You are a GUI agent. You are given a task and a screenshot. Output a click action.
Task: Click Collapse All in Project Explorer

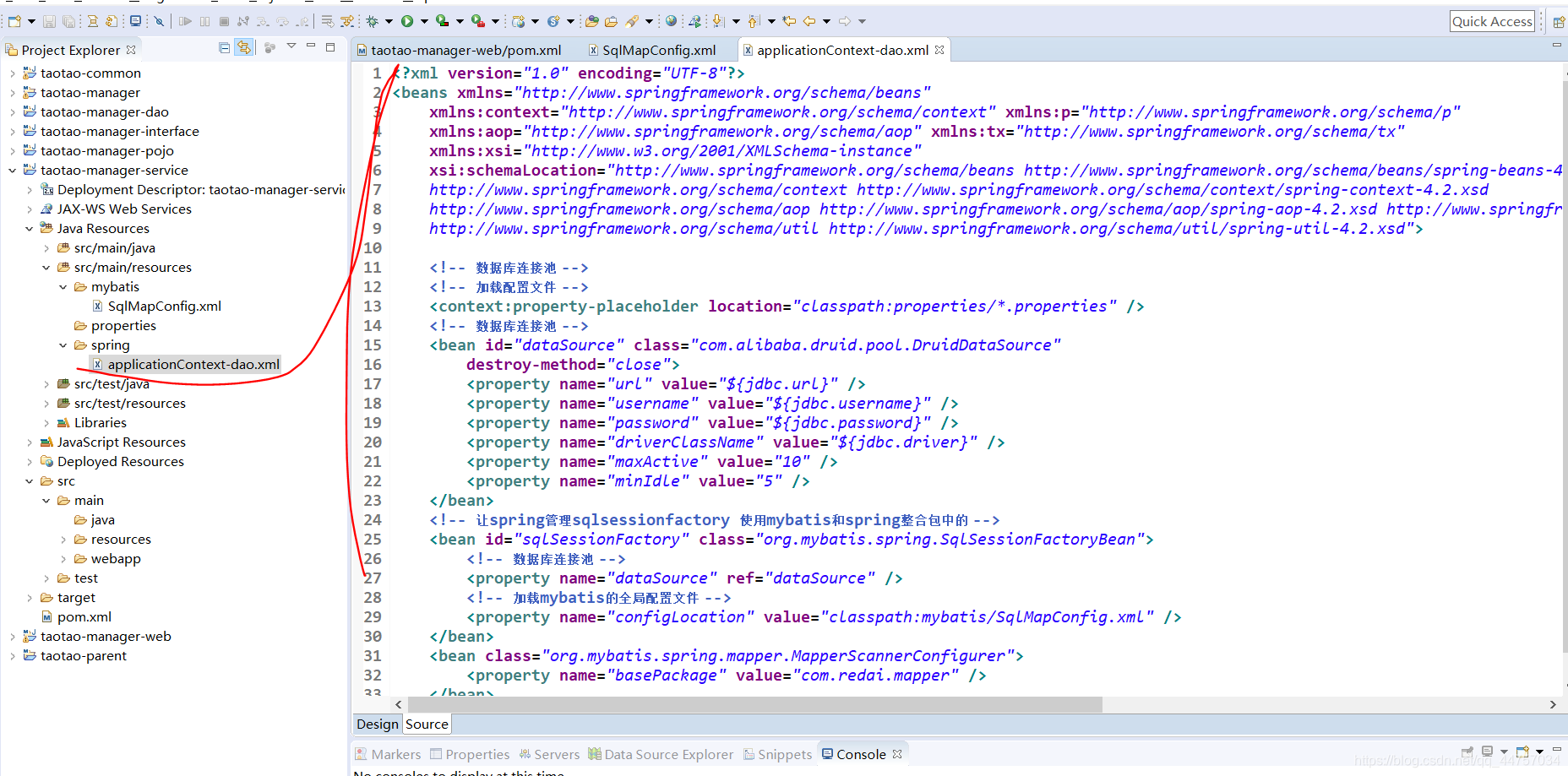click(x=224, y=48)
